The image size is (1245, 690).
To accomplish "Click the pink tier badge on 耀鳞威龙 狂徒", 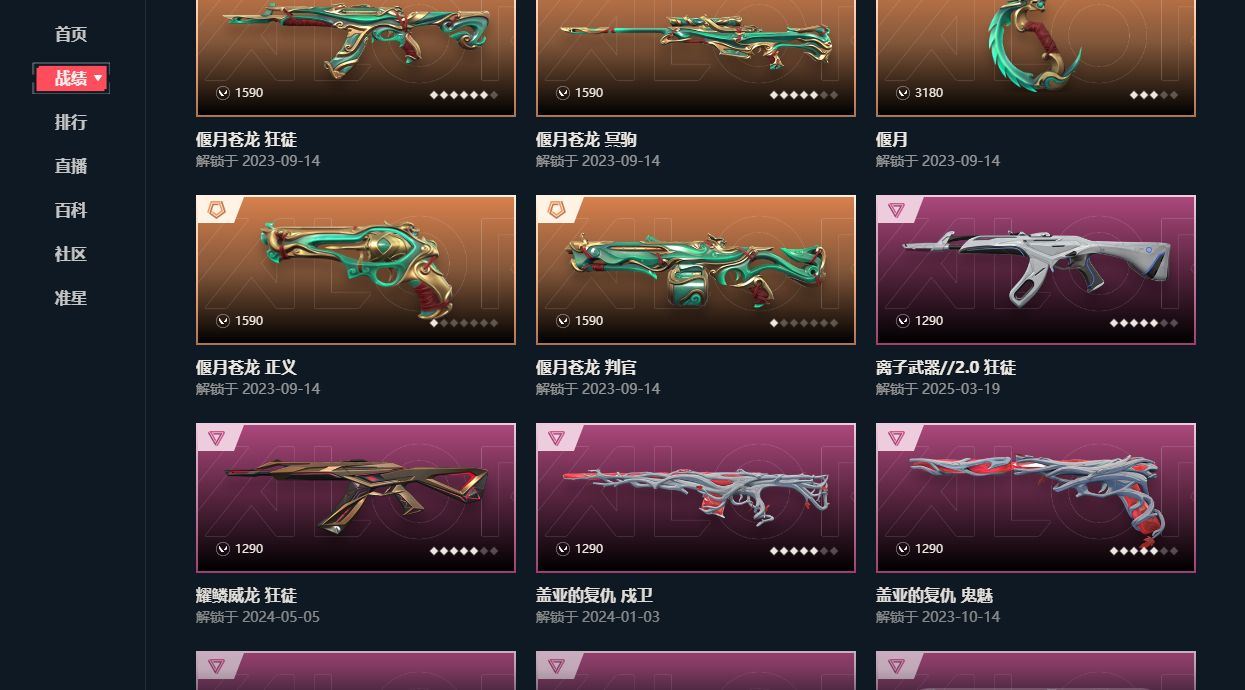I will (x=217, y=438).
